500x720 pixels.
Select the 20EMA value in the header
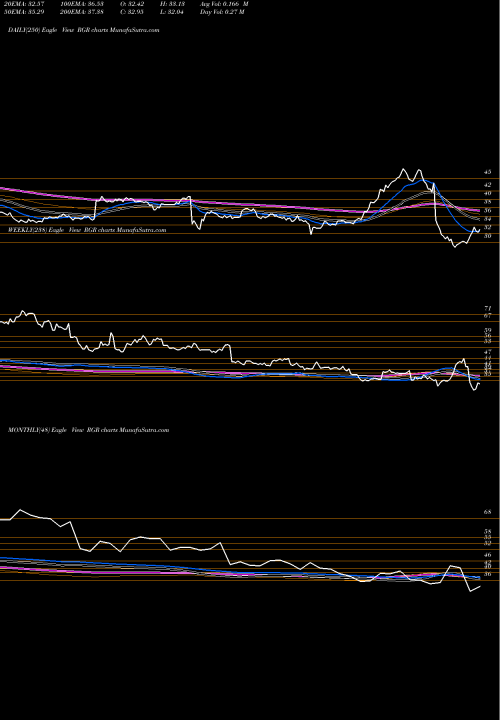pyautogui.click(x=22, y=4)
